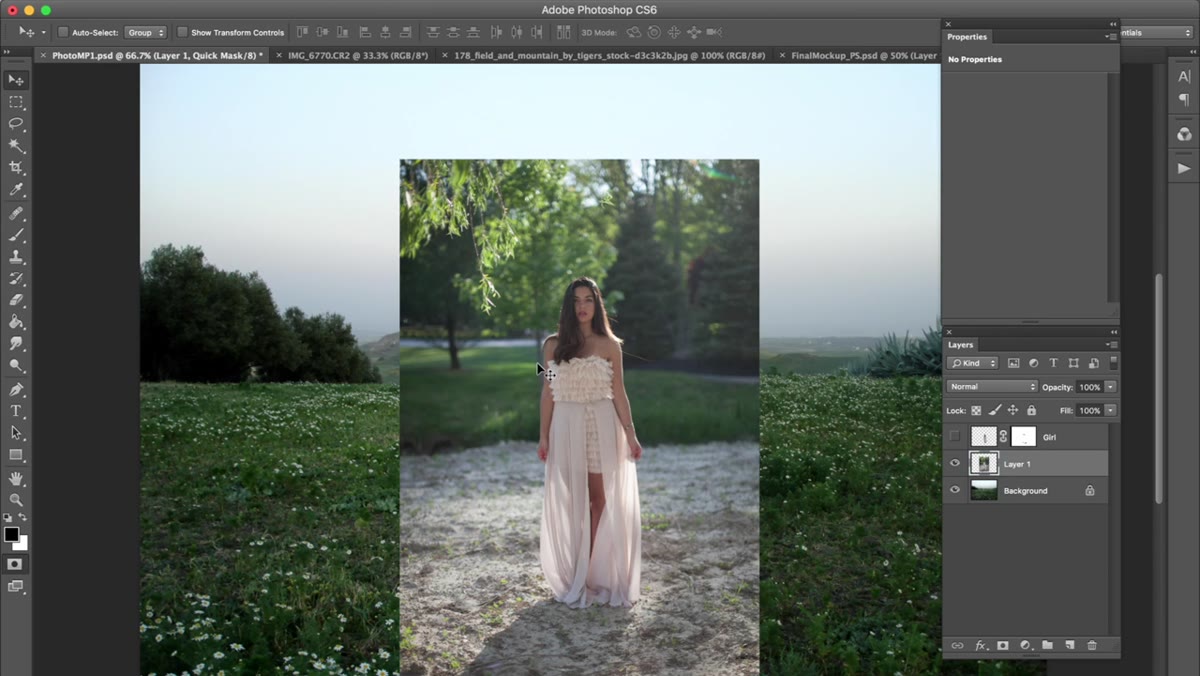Select the Paint Bucket tool
This screenshot has width=1200, height=676.
16,322
